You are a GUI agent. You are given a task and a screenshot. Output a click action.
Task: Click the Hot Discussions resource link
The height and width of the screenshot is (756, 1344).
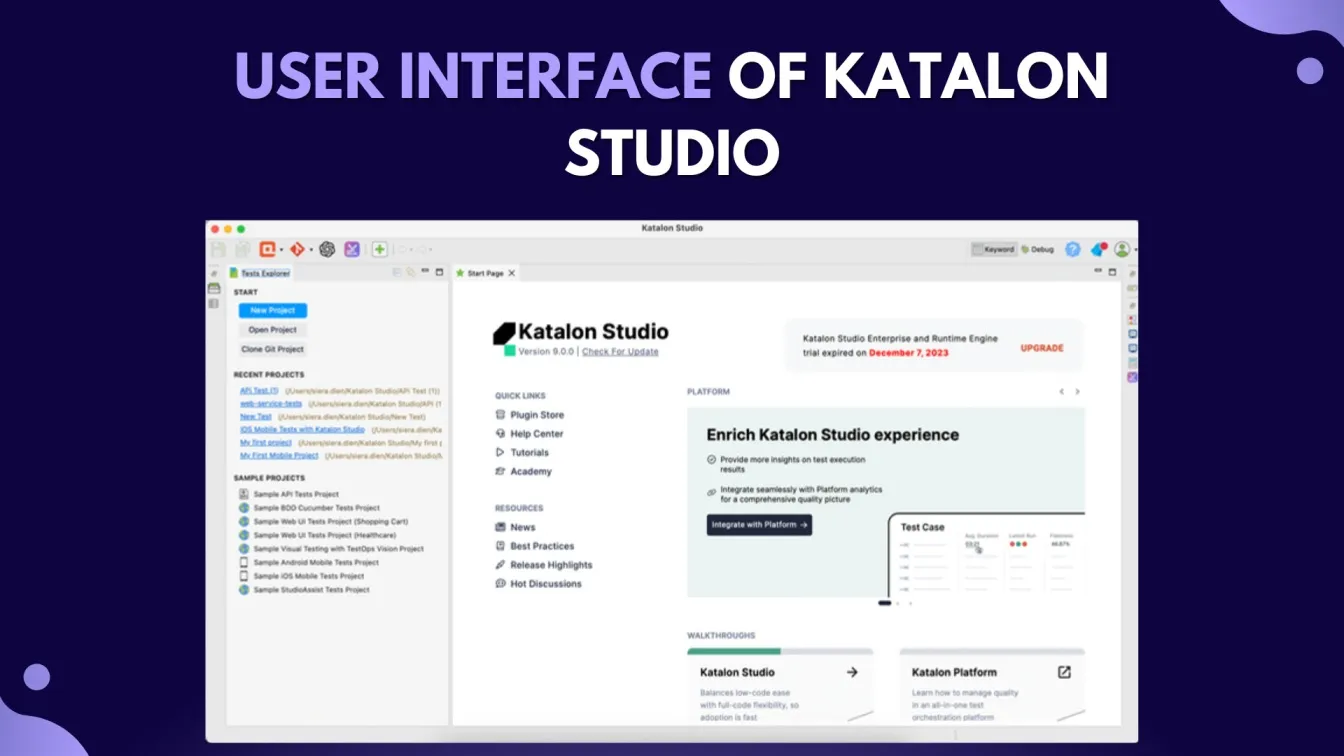click(x=539, y=584)
